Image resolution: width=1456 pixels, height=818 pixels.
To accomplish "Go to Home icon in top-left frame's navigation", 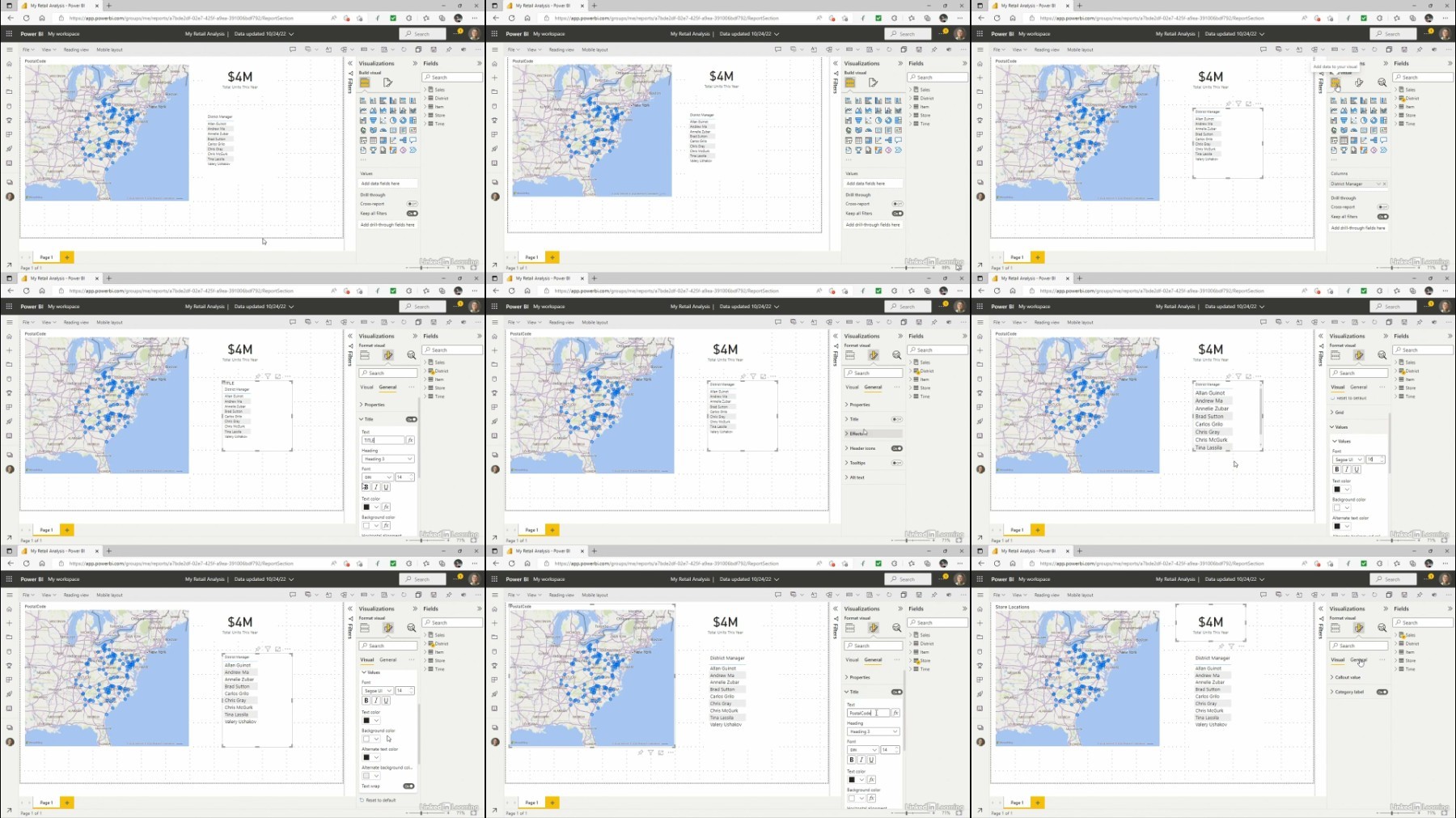I will tap(10, 64).
